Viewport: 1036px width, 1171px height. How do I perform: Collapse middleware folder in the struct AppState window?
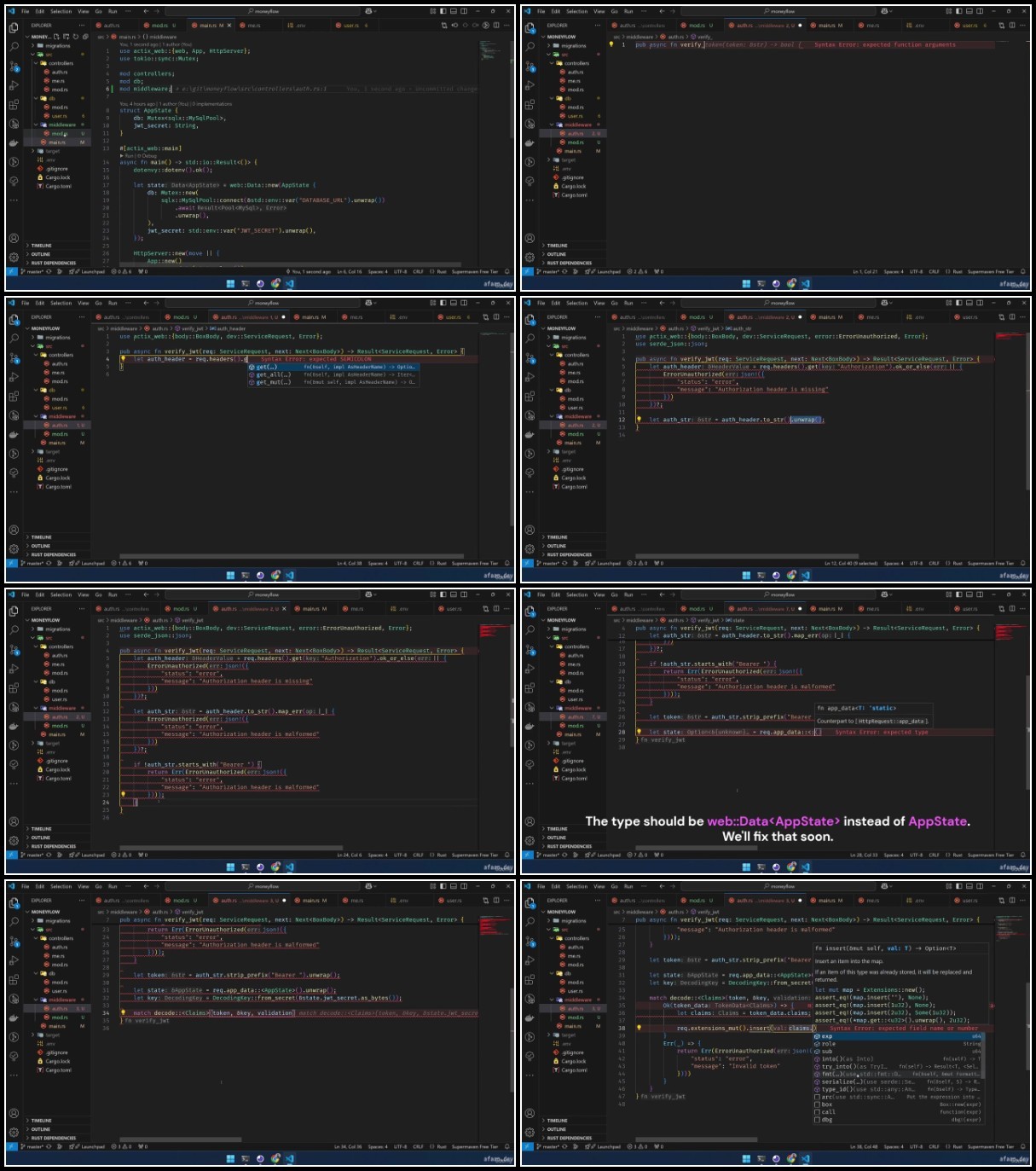[58, 125]
